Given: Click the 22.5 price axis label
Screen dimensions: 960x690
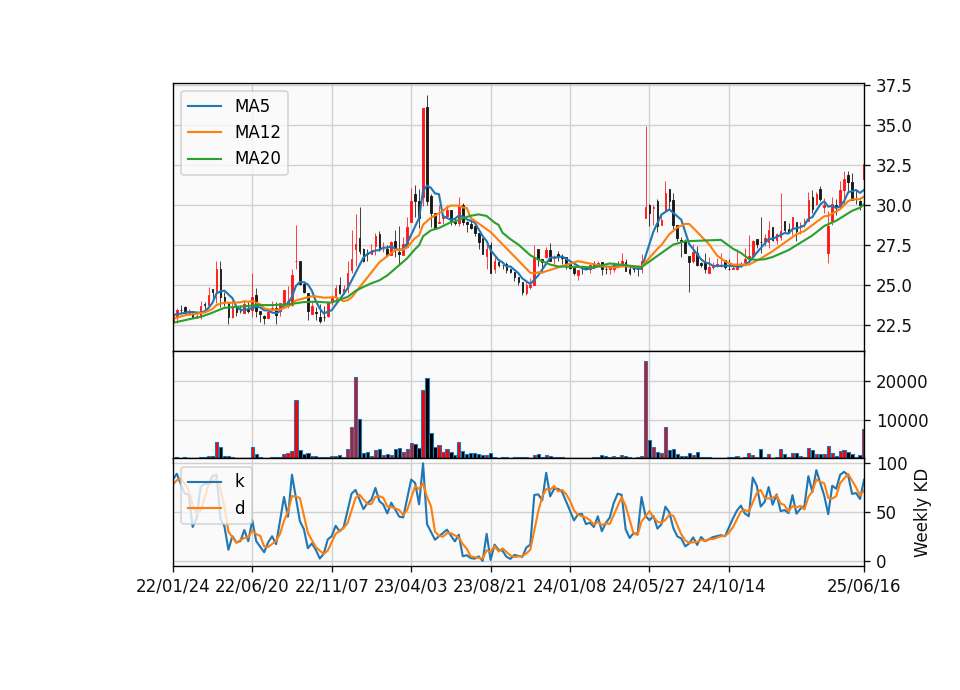Looking at the screenshot, I should [x=893, y=326].
